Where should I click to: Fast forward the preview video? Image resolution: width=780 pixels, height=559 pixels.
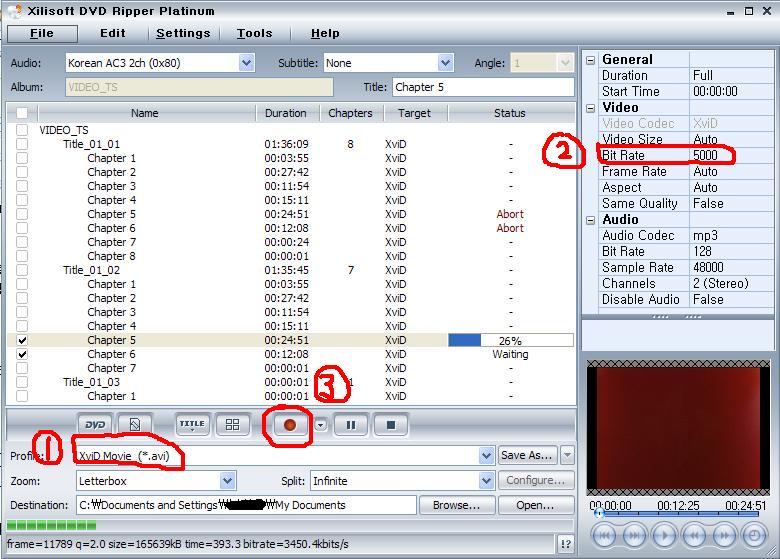coord(724,536)
